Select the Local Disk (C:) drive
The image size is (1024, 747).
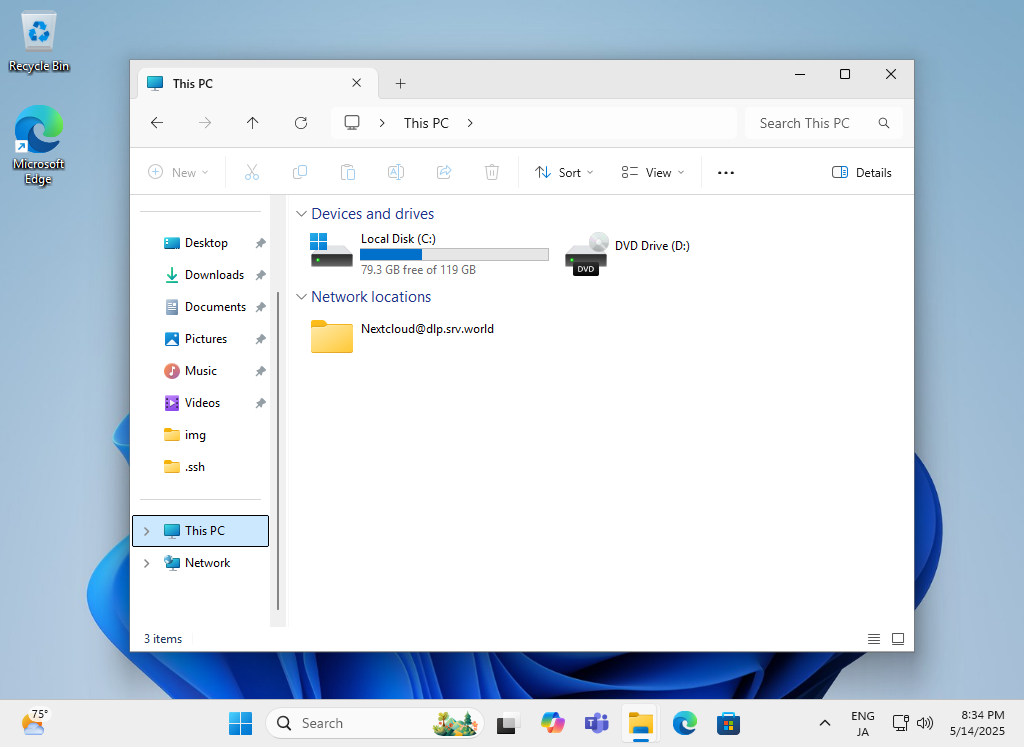pyautogui.click(x=428, y=253)
